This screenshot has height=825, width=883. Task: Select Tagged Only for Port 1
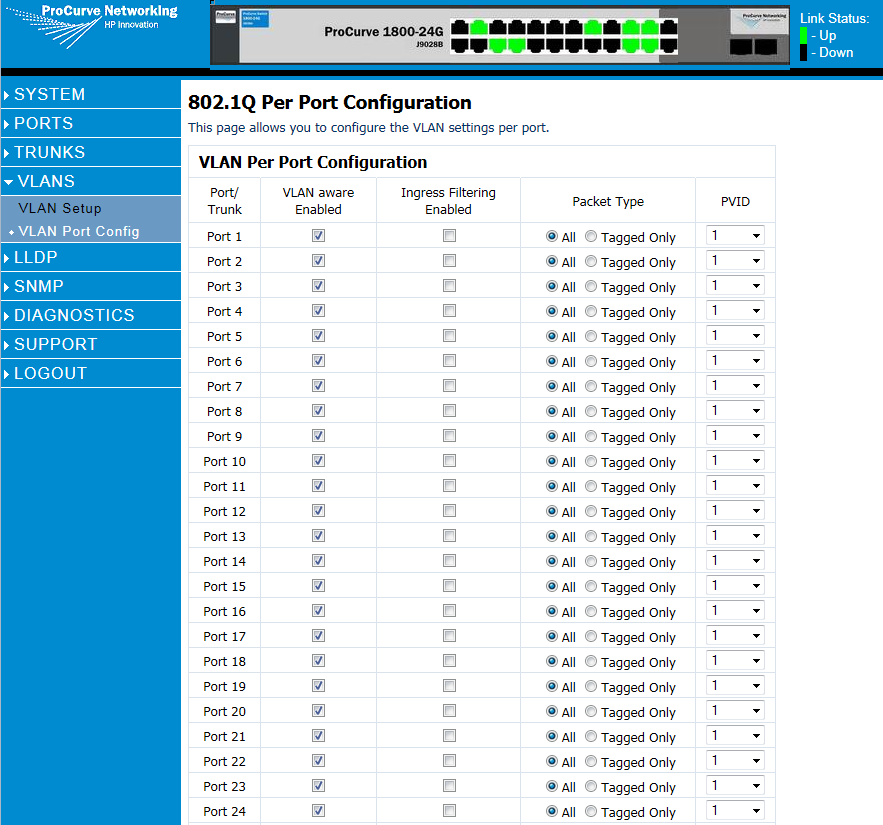coord(591,237)
